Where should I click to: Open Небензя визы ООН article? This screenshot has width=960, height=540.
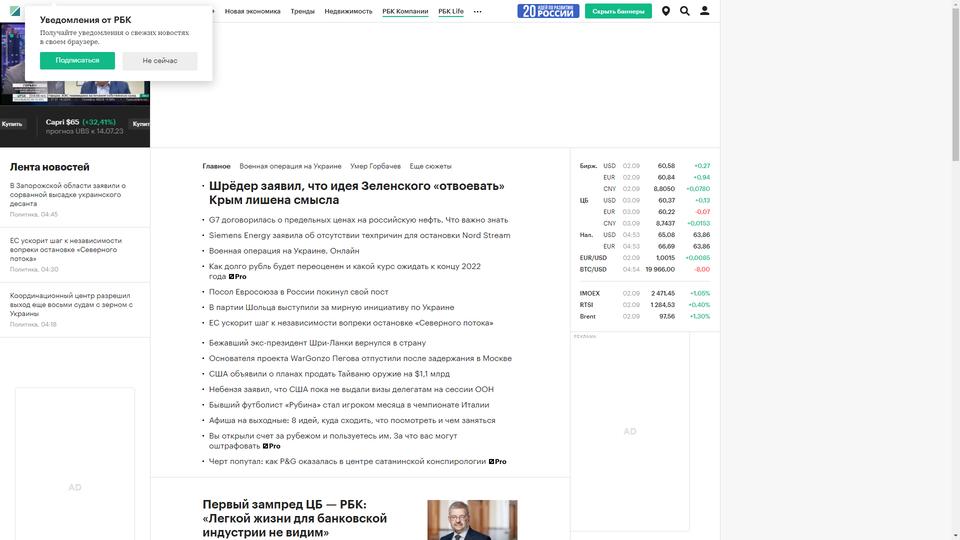tap(351, 389)
